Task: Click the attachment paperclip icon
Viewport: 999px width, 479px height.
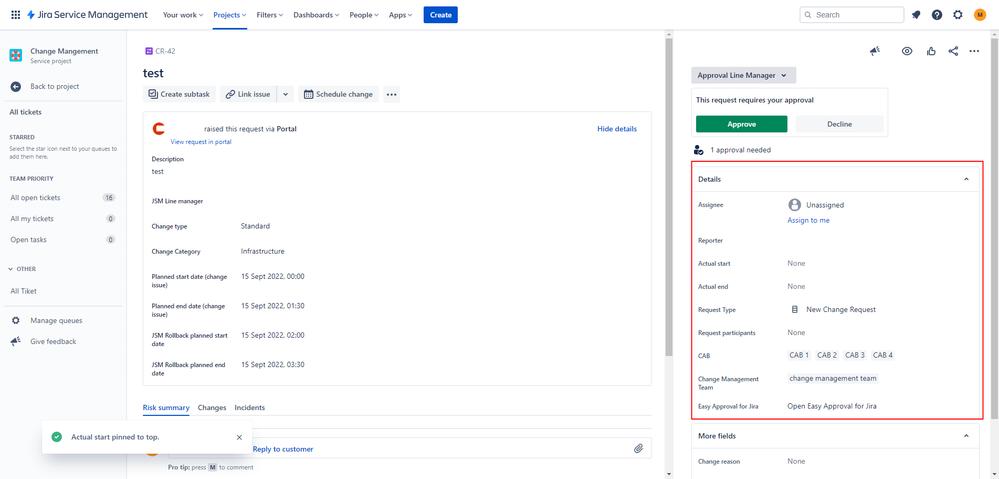Action: [x=638, y=448]
